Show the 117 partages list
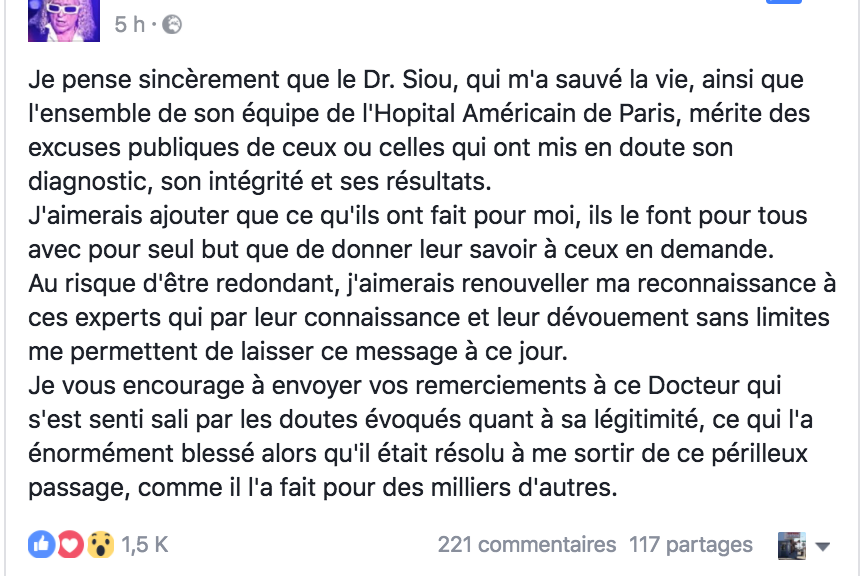868x576 pixels. 690,545
